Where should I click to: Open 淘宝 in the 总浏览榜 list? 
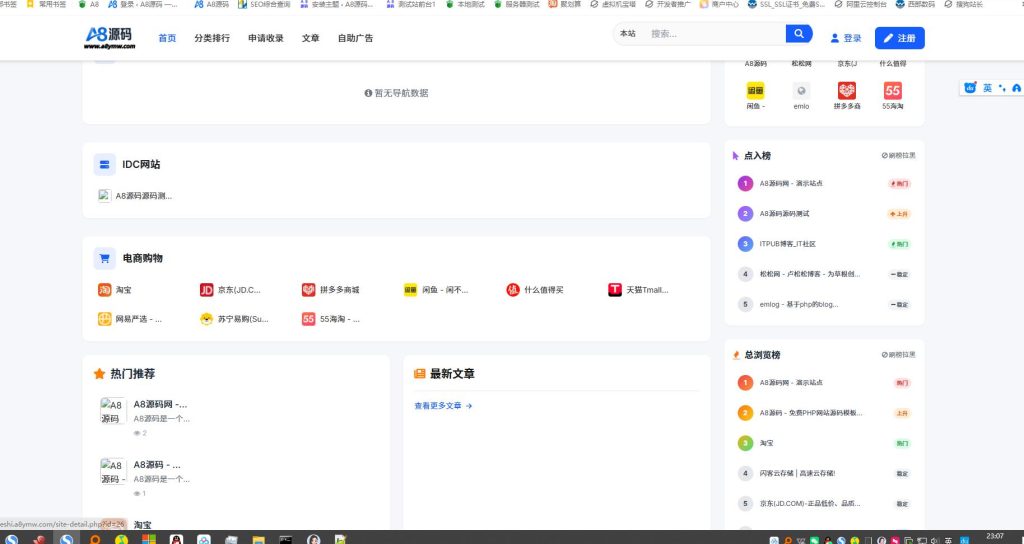pos(766,443)
